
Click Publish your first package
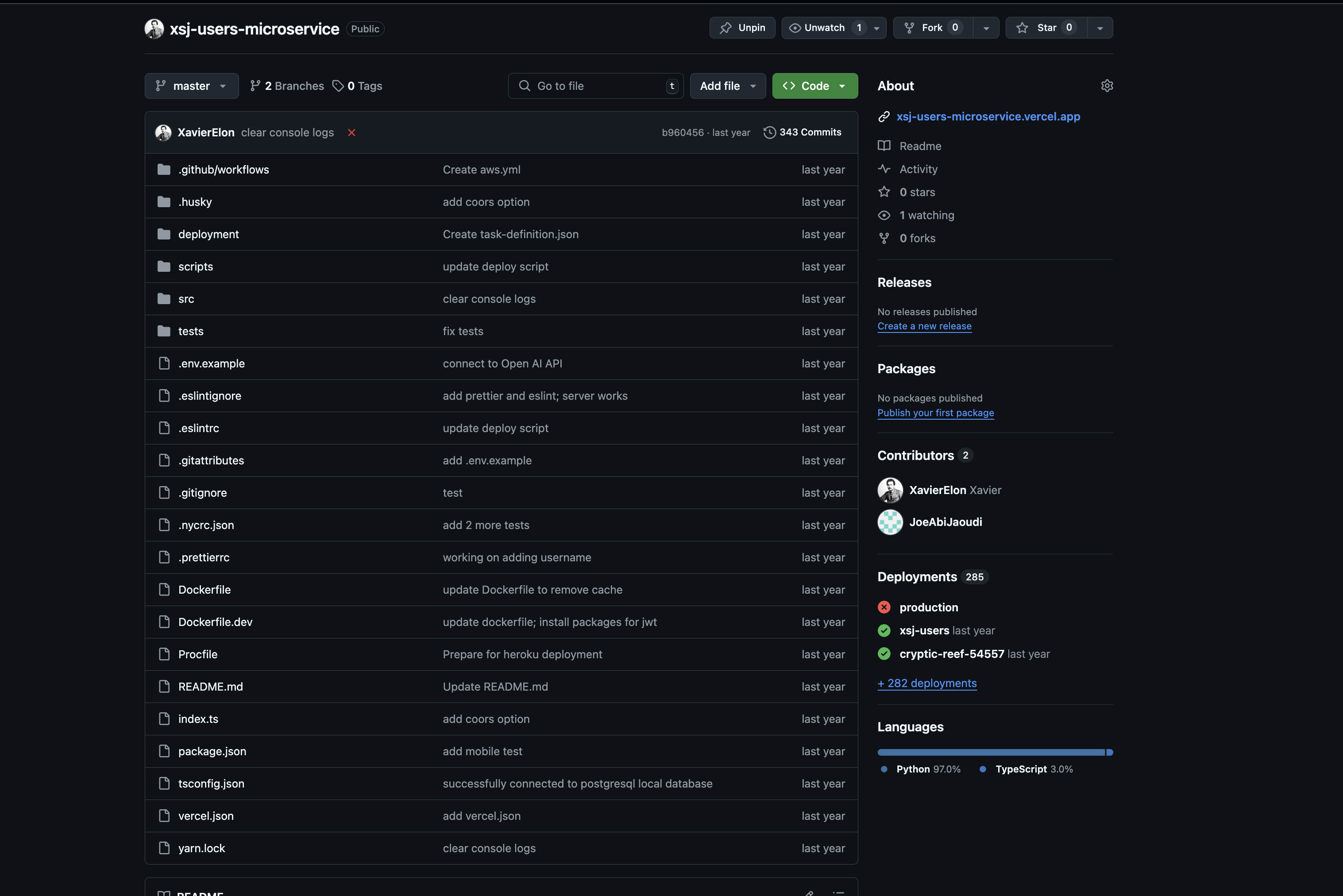[936, 413]
